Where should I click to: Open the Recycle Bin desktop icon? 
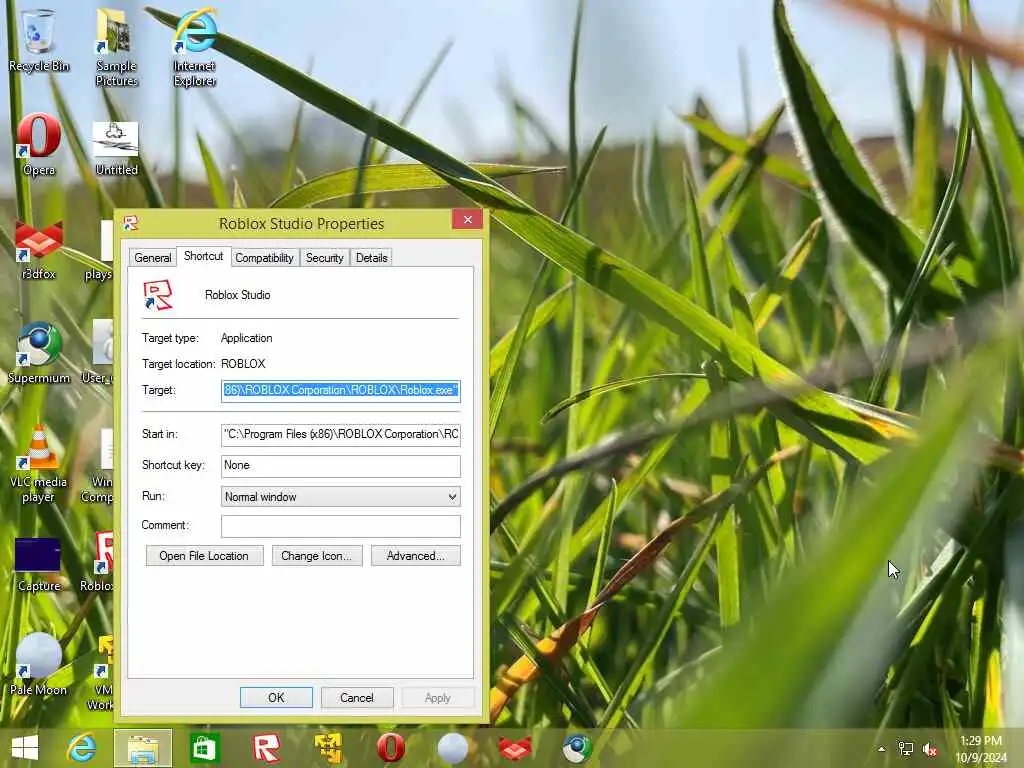pyautogui.click(x=39, y=40)
